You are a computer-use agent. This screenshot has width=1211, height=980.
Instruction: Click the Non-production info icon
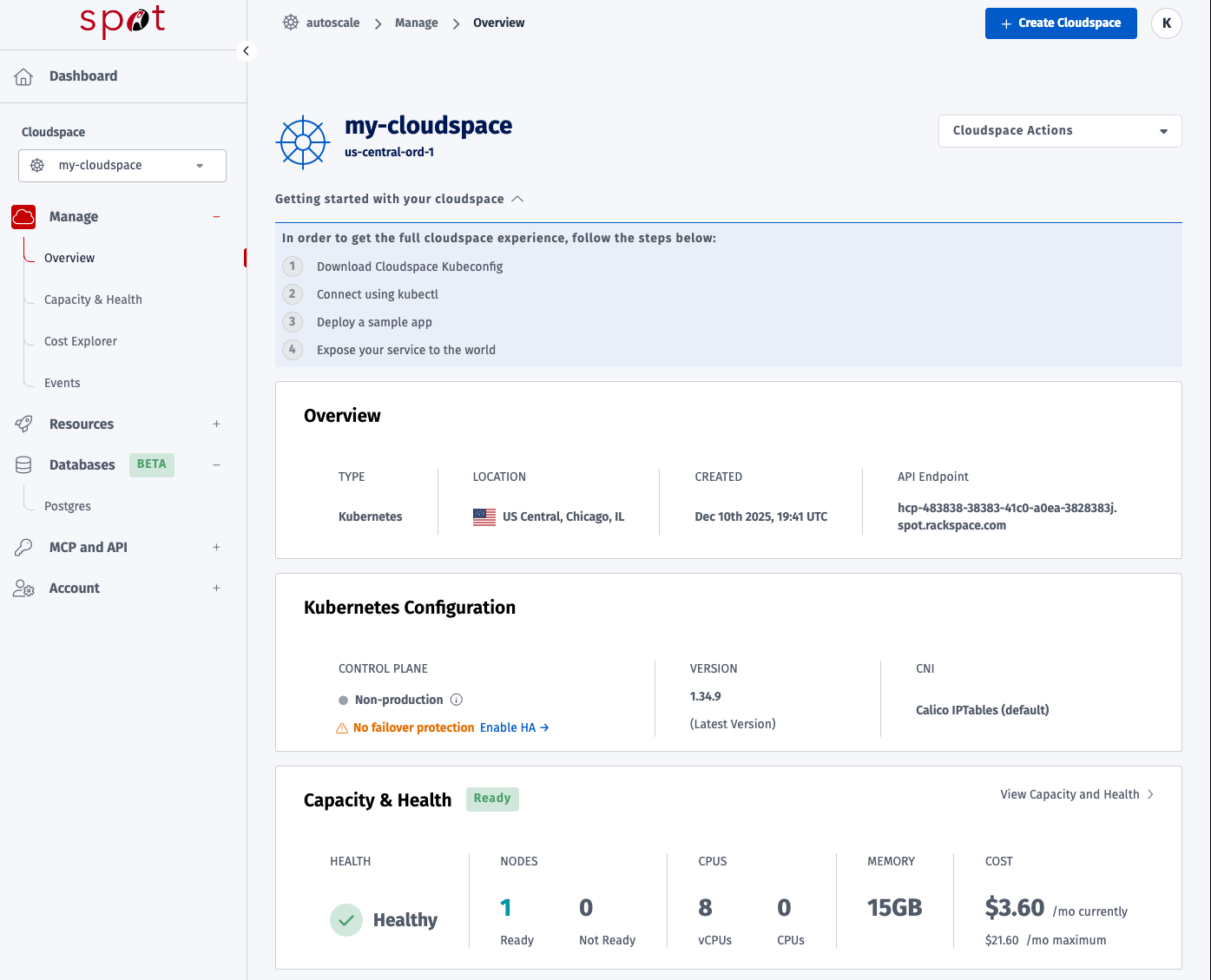tap(457, 700)
